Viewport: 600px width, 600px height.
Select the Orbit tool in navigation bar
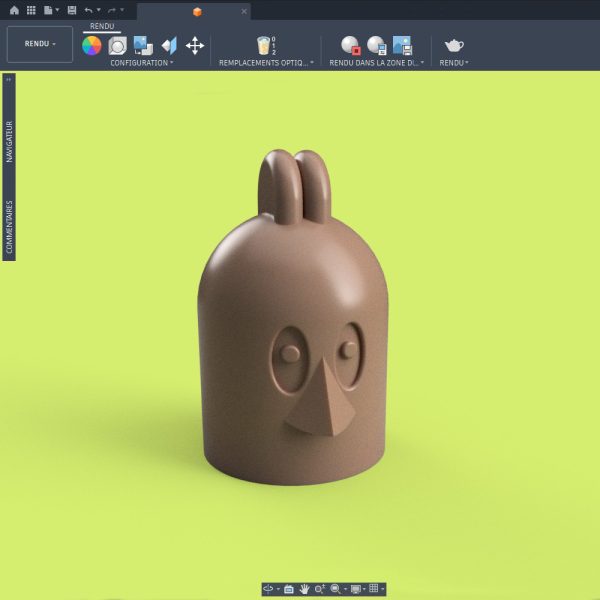tap(268, 589)
